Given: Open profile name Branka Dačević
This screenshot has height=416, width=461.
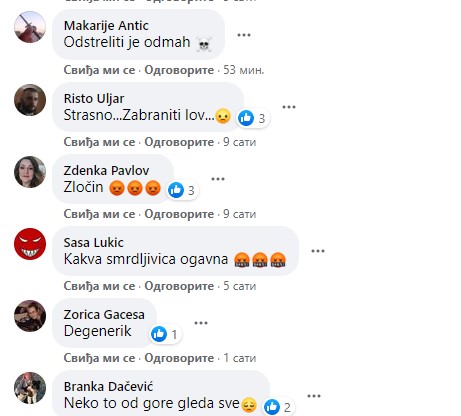Looking at the screenshot, I should (x=108, y=387).
